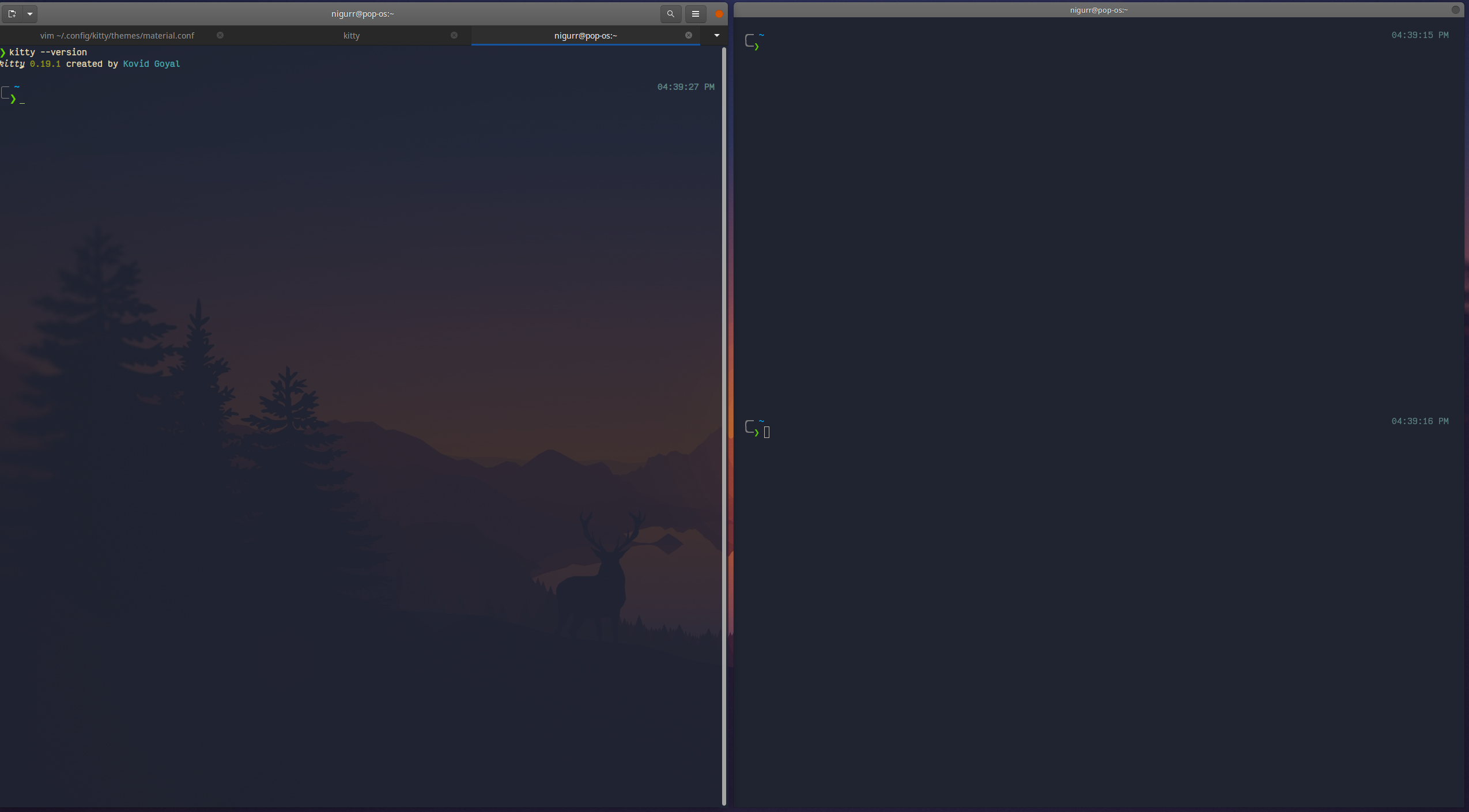The width and height of the screenshot is (1469, 812).
Task: Close the nigurr@pop-os:~ tab
Action: coord(688,35)
